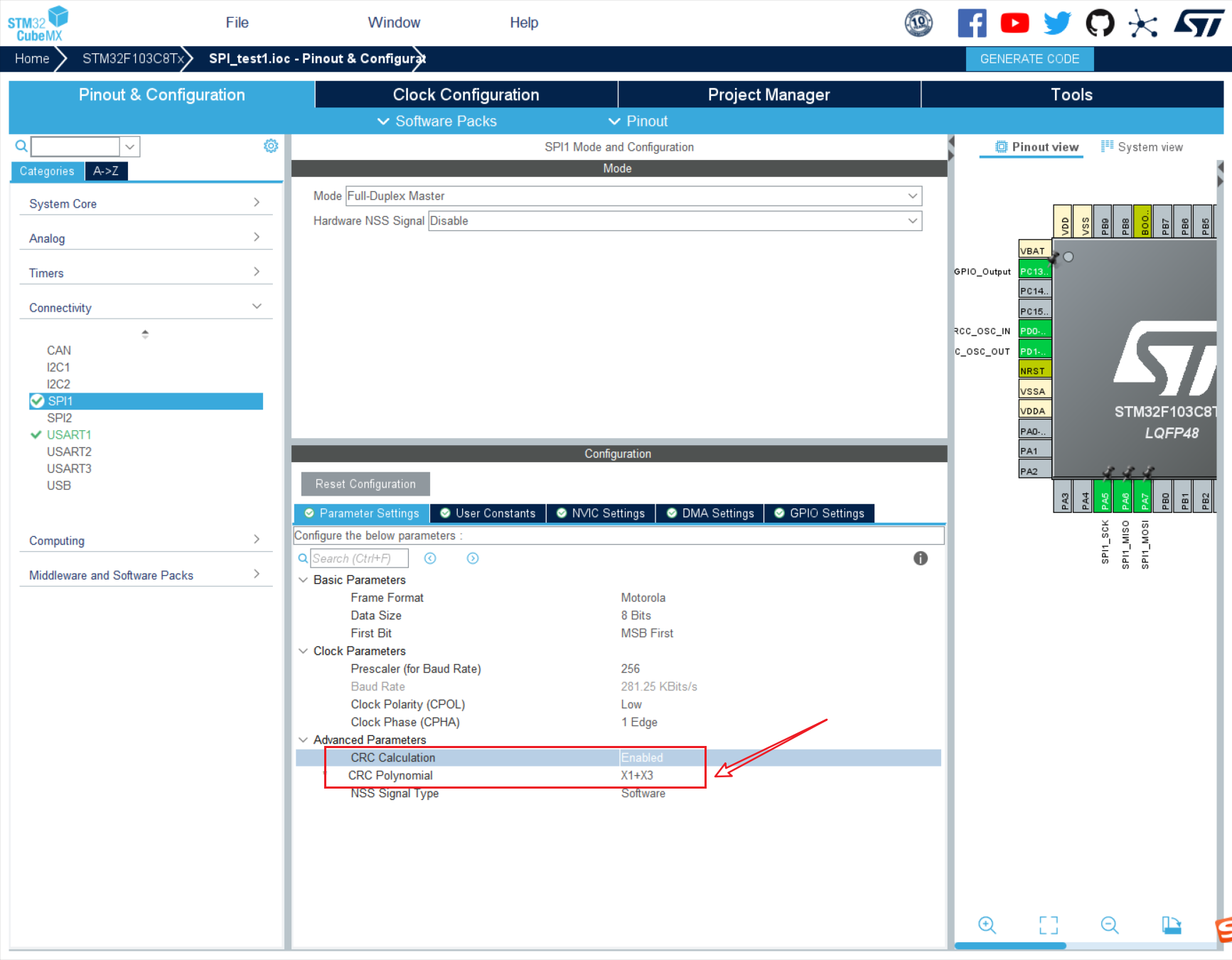Expand the System Core category

[145, 203]
